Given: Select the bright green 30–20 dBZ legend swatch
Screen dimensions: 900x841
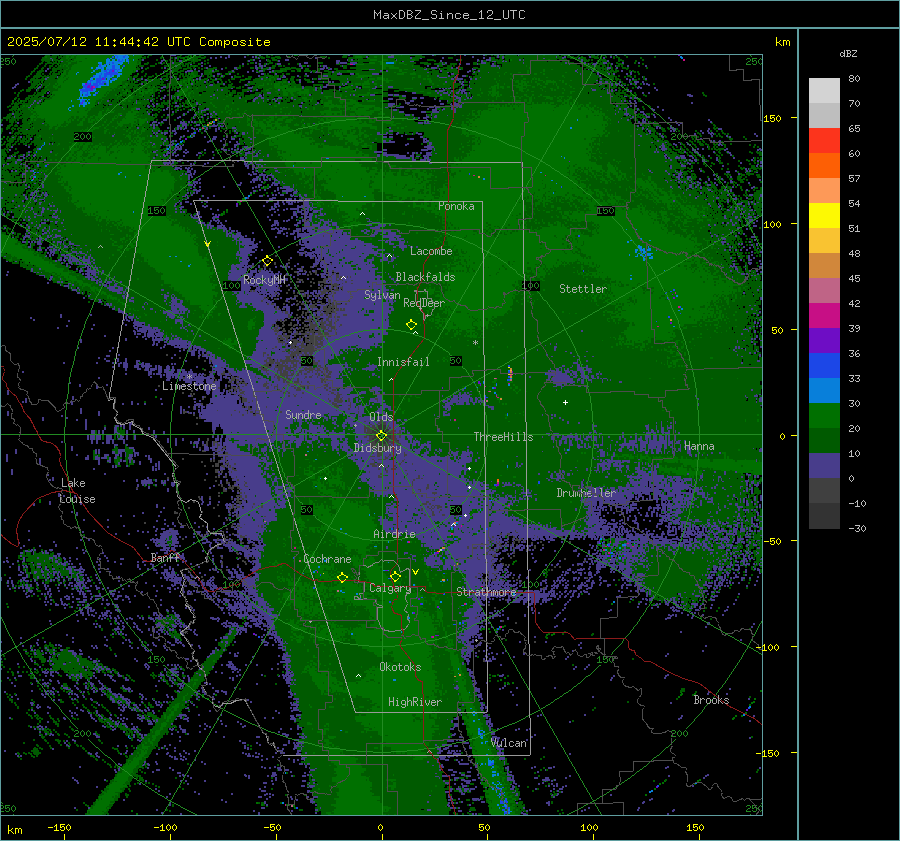Looking at the screenshot, I should tap(824, 416).
